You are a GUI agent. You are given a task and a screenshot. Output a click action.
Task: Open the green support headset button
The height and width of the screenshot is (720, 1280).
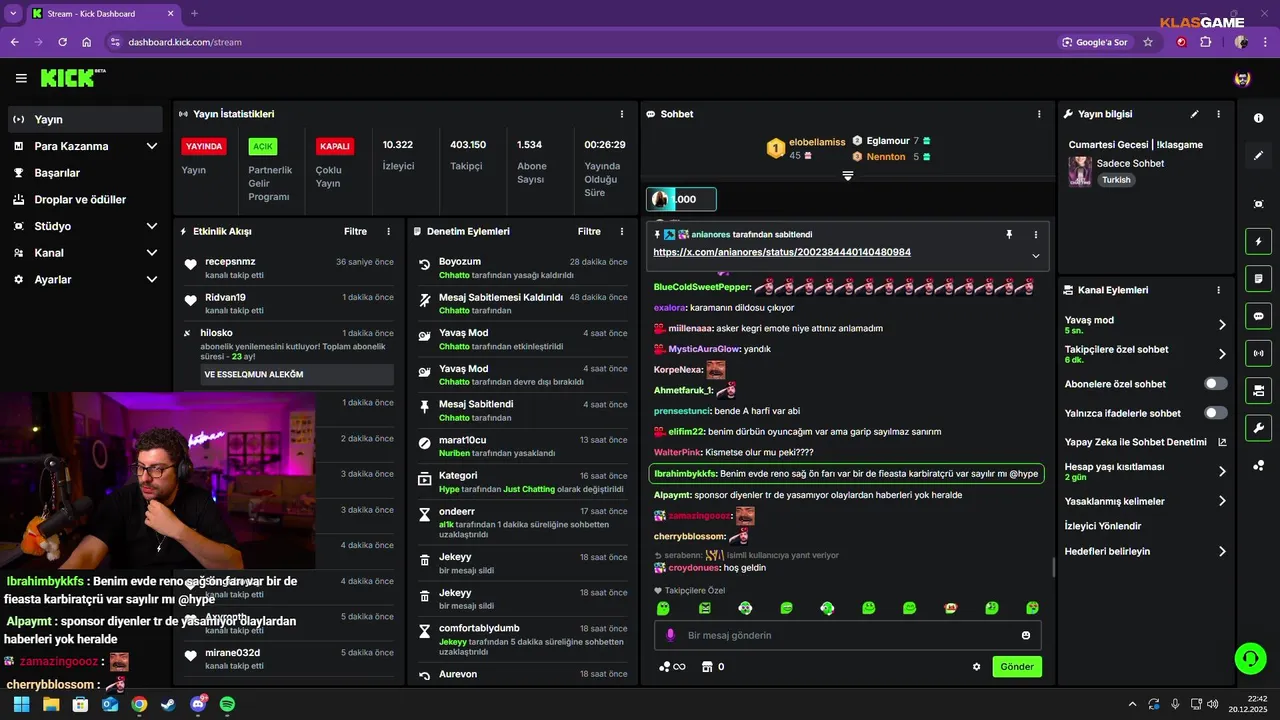(1250, 658)
